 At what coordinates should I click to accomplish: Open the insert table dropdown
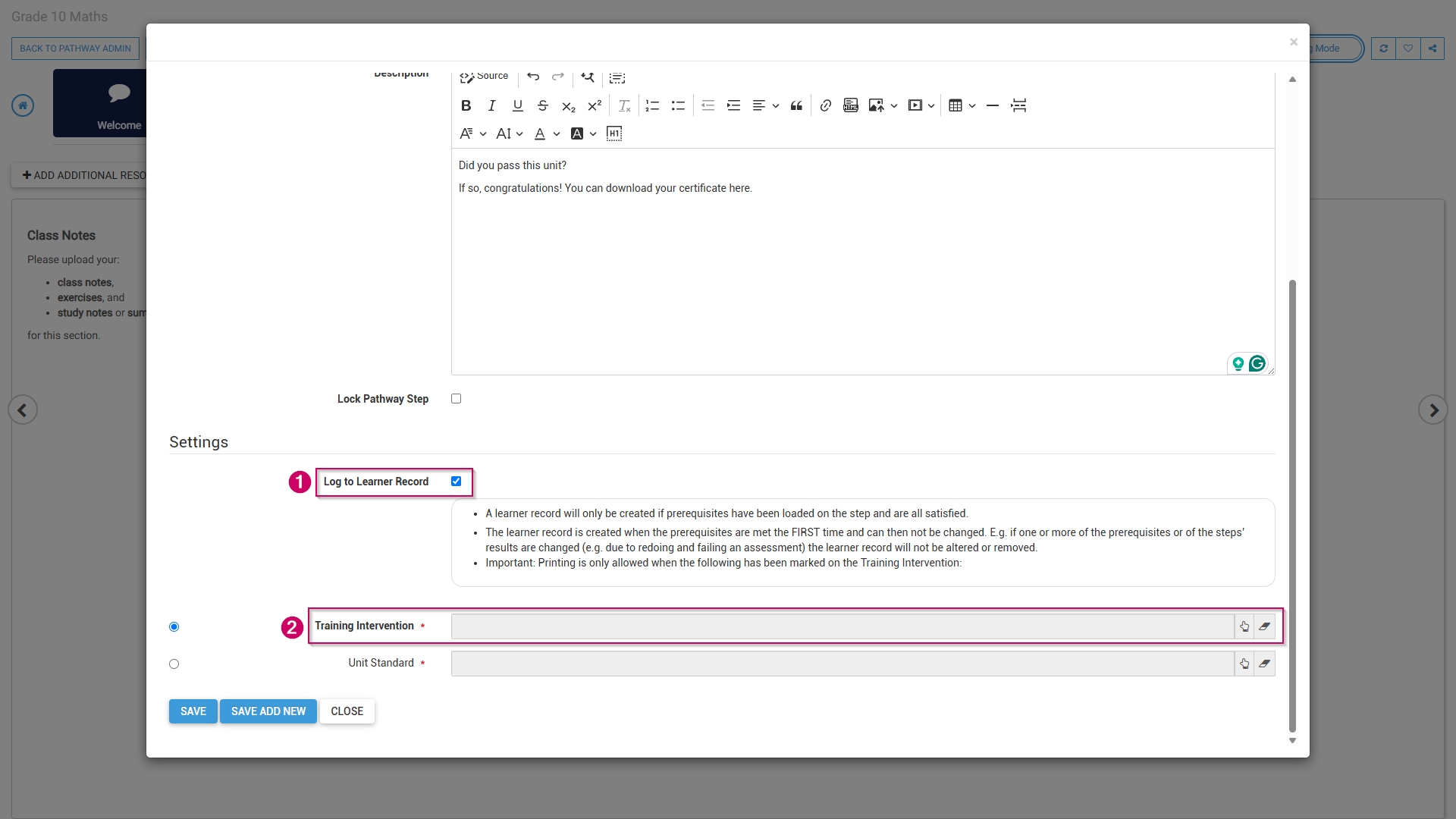pyautogui.click(x=962, y=105)
